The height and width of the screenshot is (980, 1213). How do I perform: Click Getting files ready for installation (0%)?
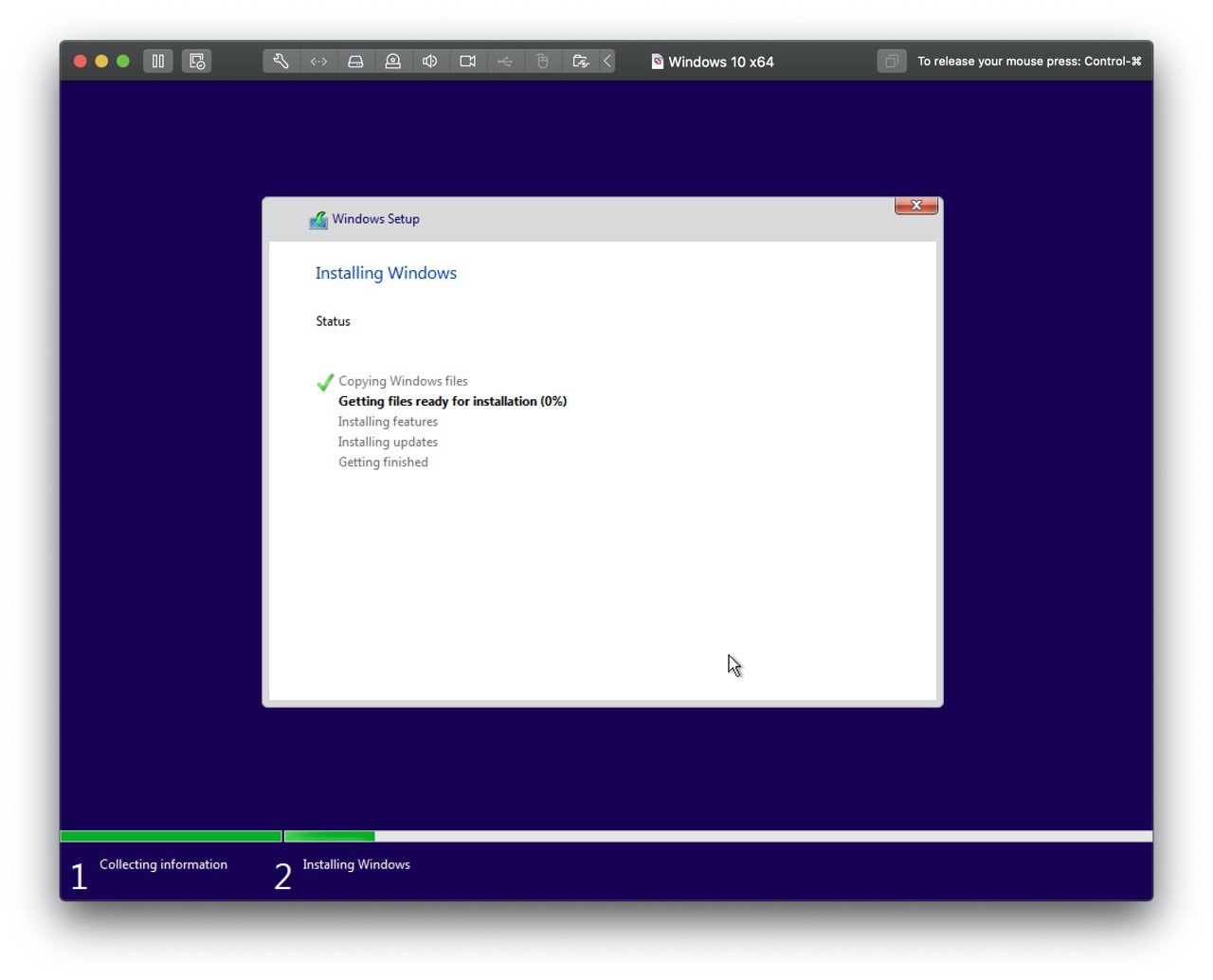(453, 402)
